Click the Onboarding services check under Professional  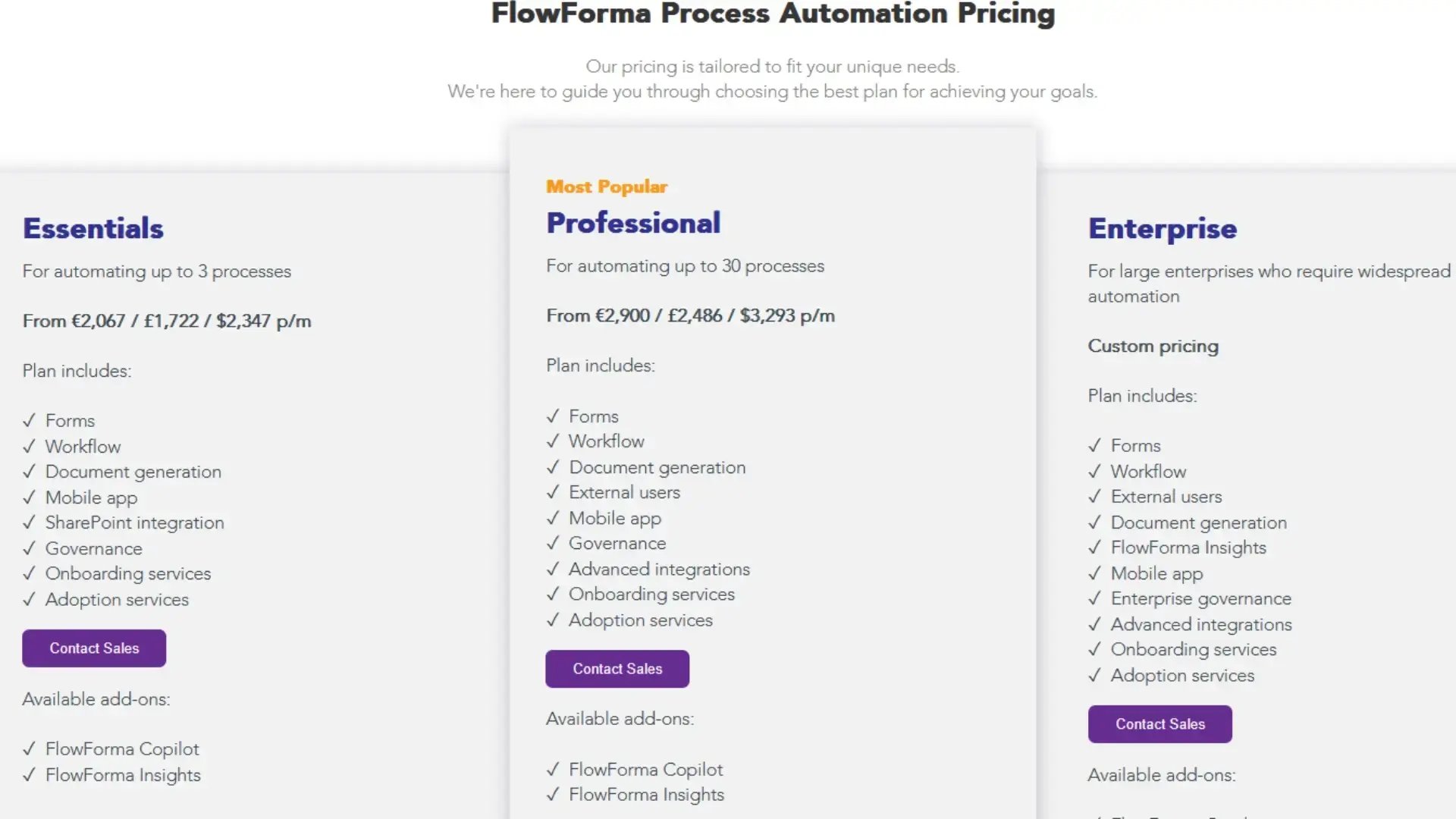(552, 594)
